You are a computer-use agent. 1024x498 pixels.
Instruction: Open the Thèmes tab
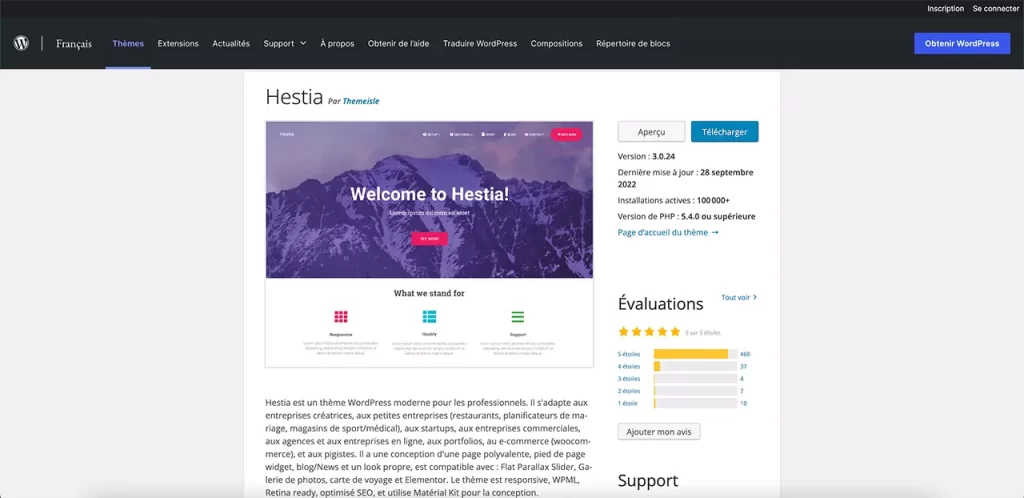(128, 44)
